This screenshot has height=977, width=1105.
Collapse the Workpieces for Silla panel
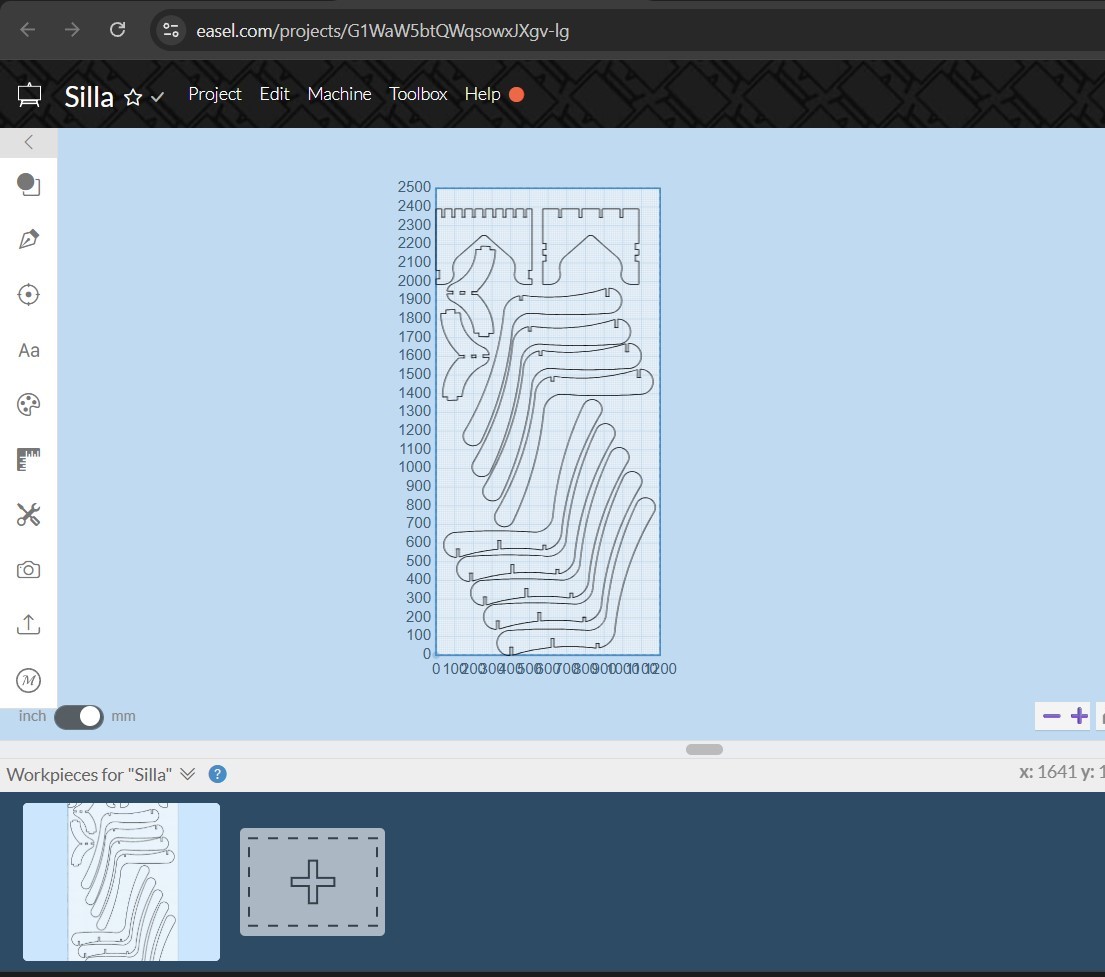189,773
